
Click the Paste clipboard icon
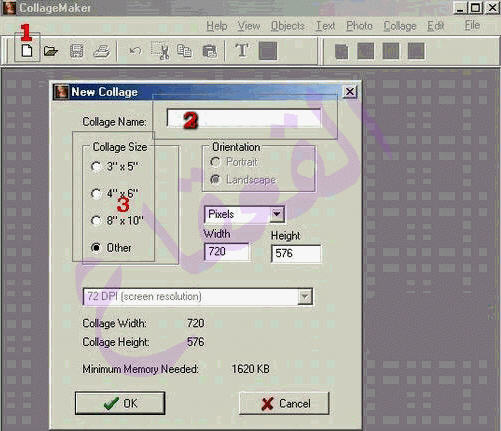click(x=210, y=51)
